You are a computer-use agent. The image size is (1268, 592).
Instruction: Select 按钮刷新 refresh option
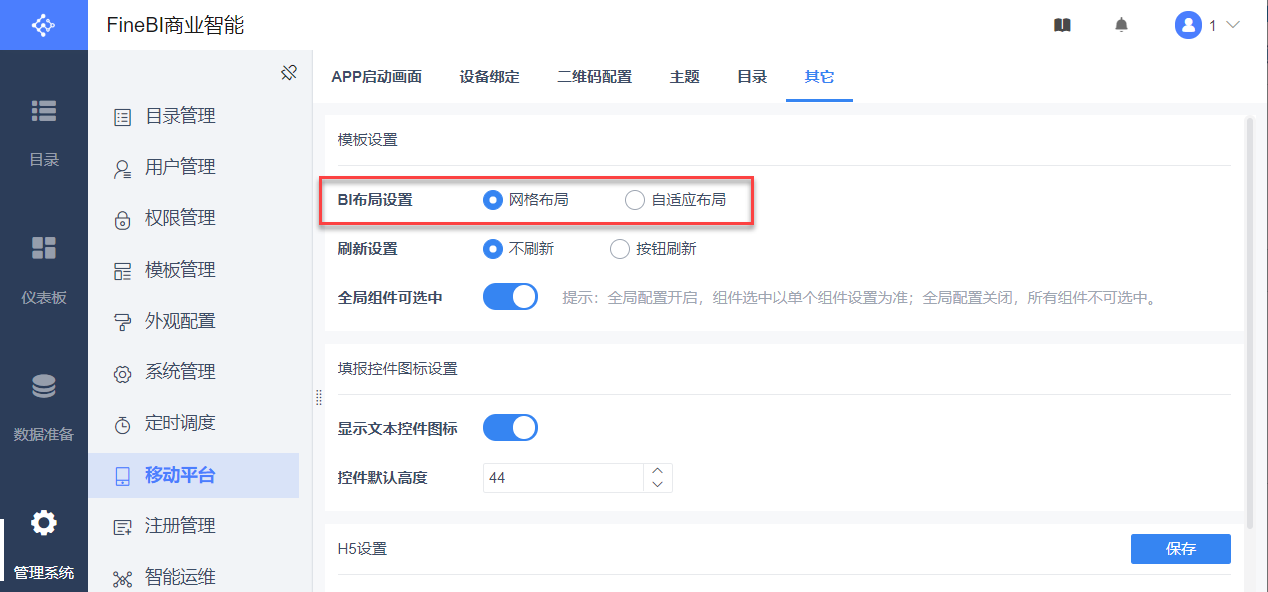pos(620,249)
